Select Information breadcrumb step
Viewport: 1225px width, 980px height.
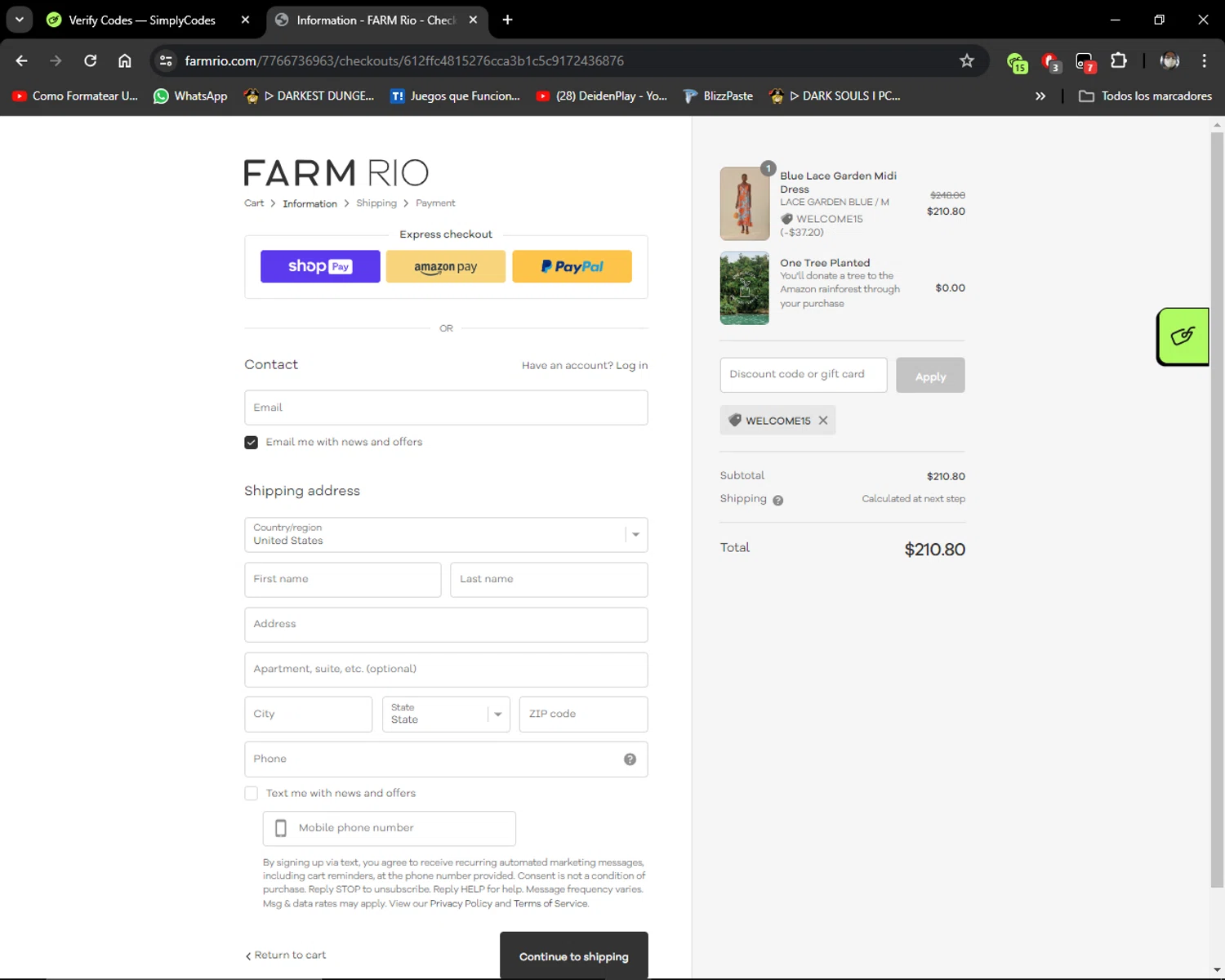(310, 203)
